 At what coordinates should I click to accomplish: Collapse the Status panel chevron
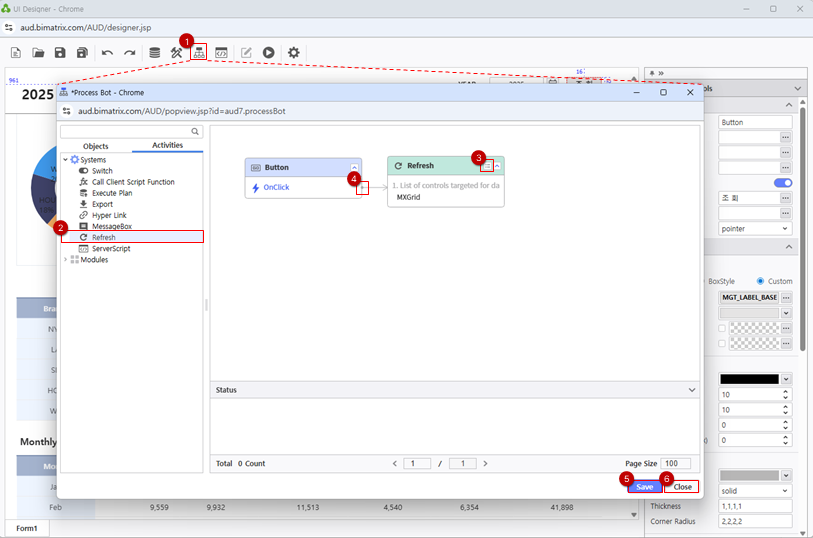pyautogui.click(x=692, y=390)
